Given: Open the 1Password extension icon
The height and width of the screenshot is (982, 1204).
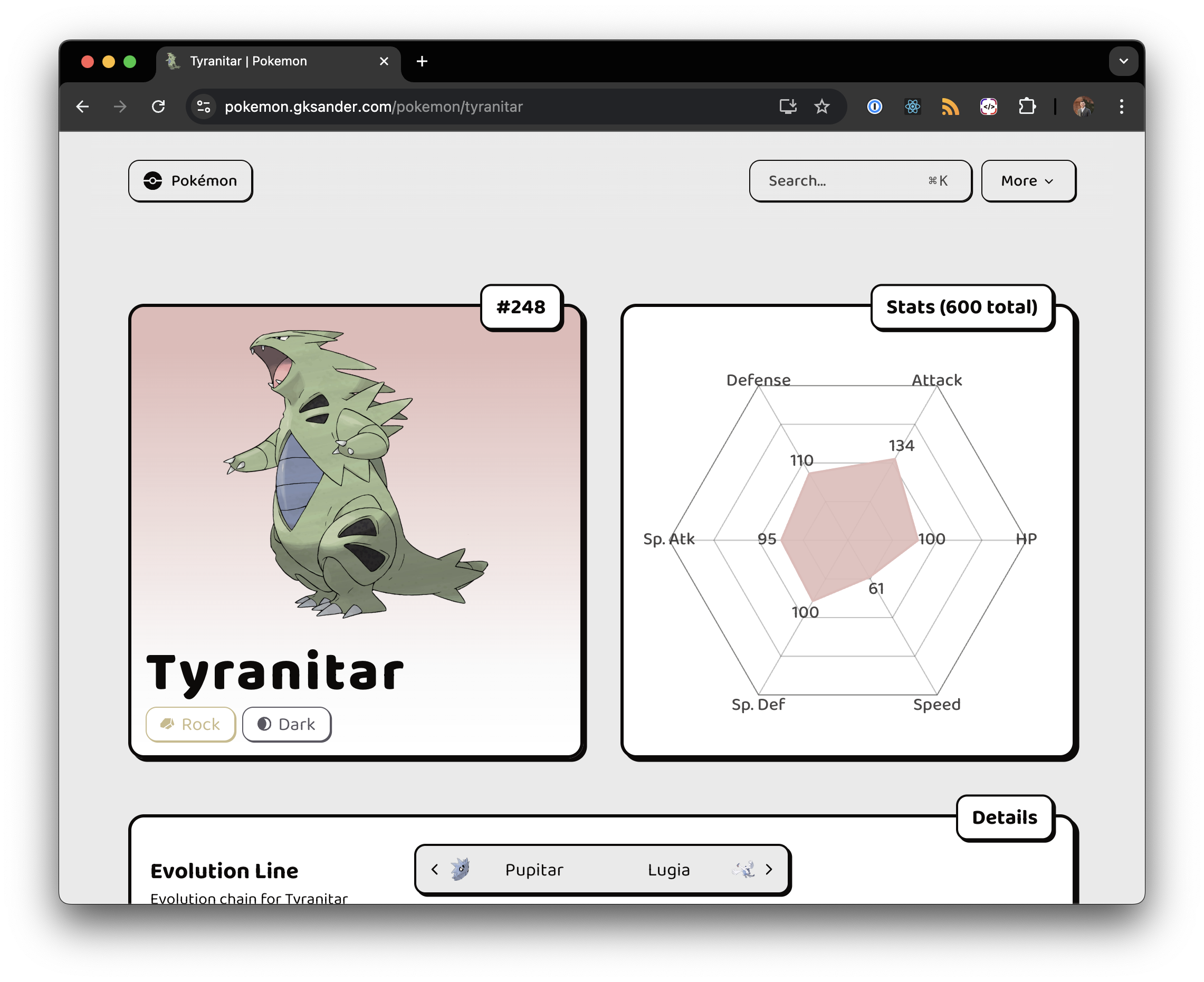Looking at the screenshot, I should click(874, 107).
